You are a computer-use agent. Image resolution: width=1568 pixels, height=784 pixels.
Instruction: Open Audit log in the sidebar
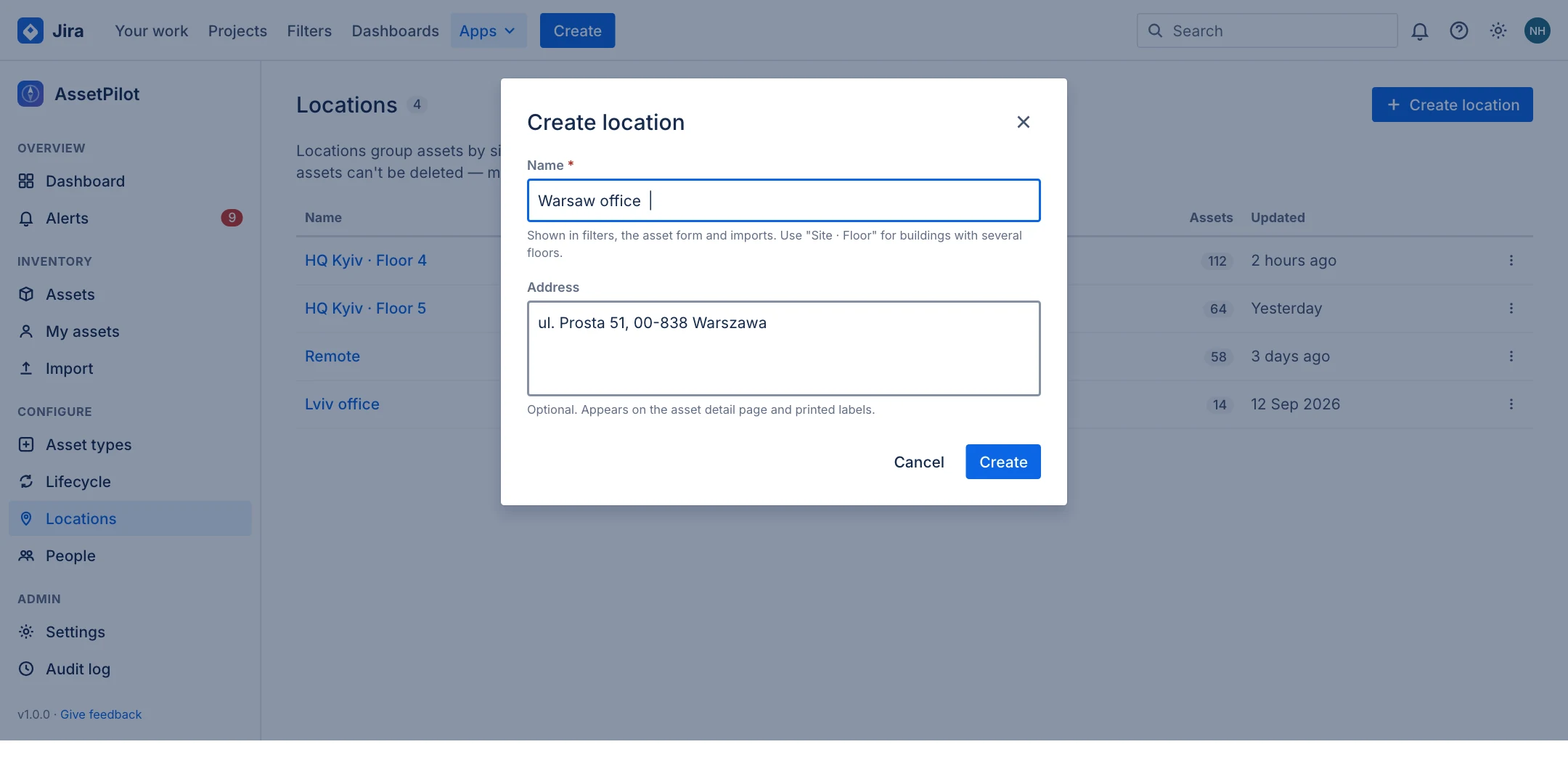[130, 669]
